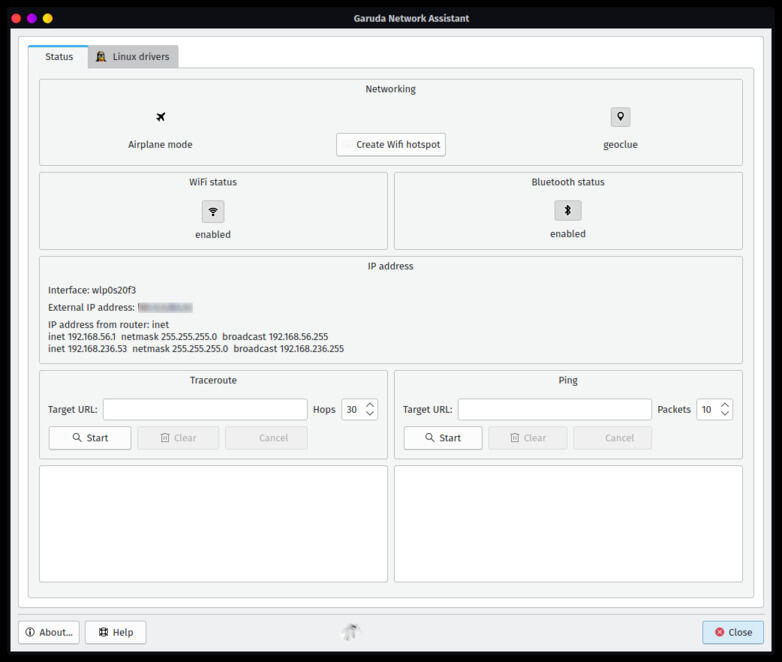
Task: Toggle the WiFi status icon button
Action: [213, 212]
